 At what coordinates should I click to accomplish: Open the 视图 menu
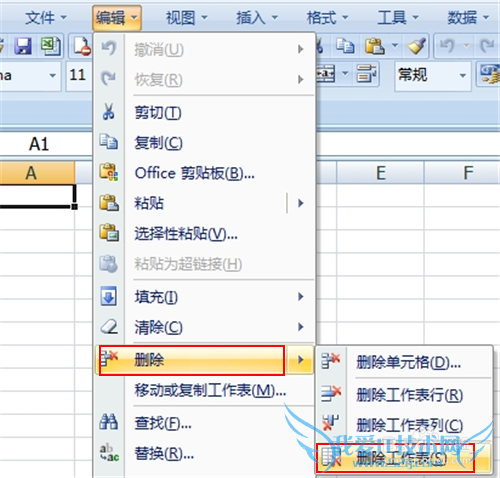[187, 18]
